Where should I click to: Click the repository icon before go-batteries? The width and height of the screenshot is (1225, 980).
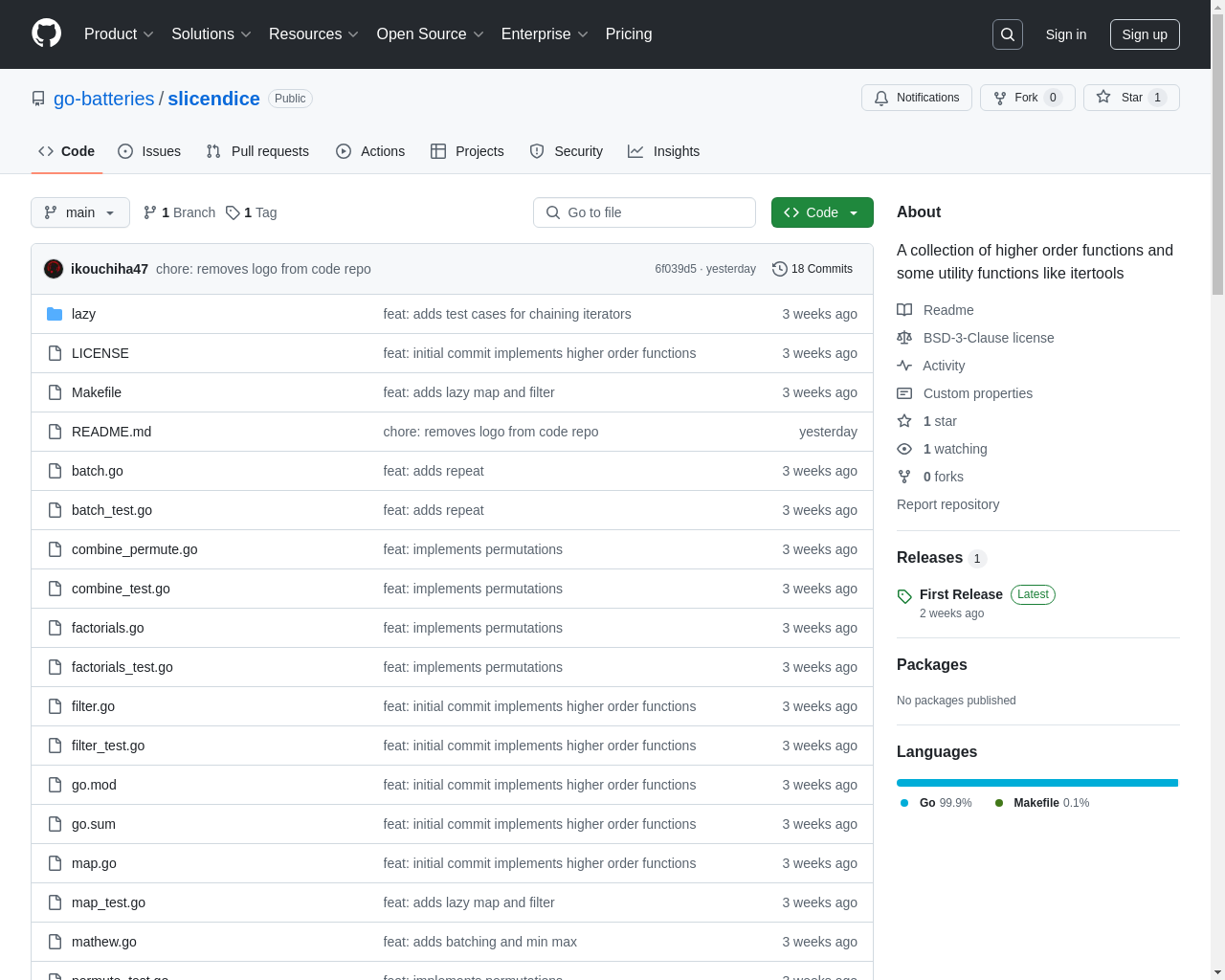pyautogui.click(x=38, y=99)
